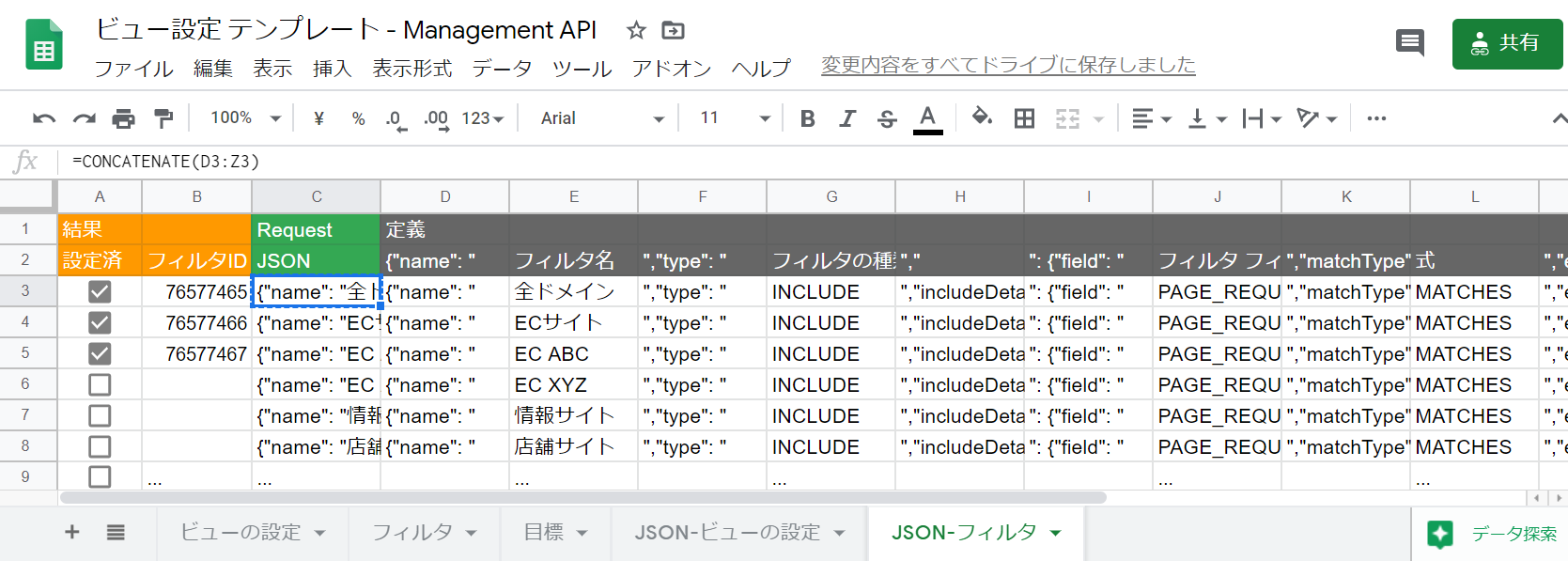The height and width of the screenshot is (561, 1568).
Task: Activate the paint format tool
Action: coord(163,118)
